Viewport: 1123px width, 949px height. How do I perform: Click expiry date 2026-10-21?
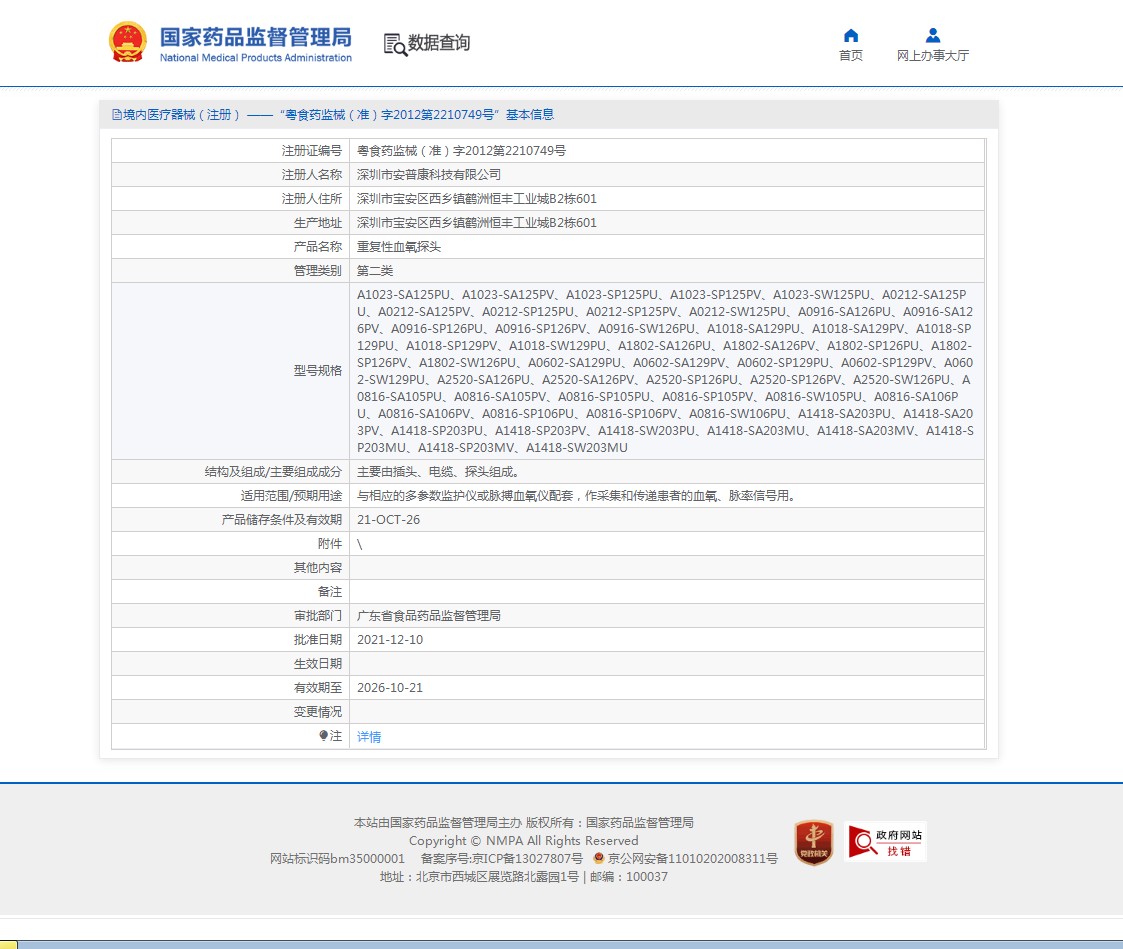[390, 688]
